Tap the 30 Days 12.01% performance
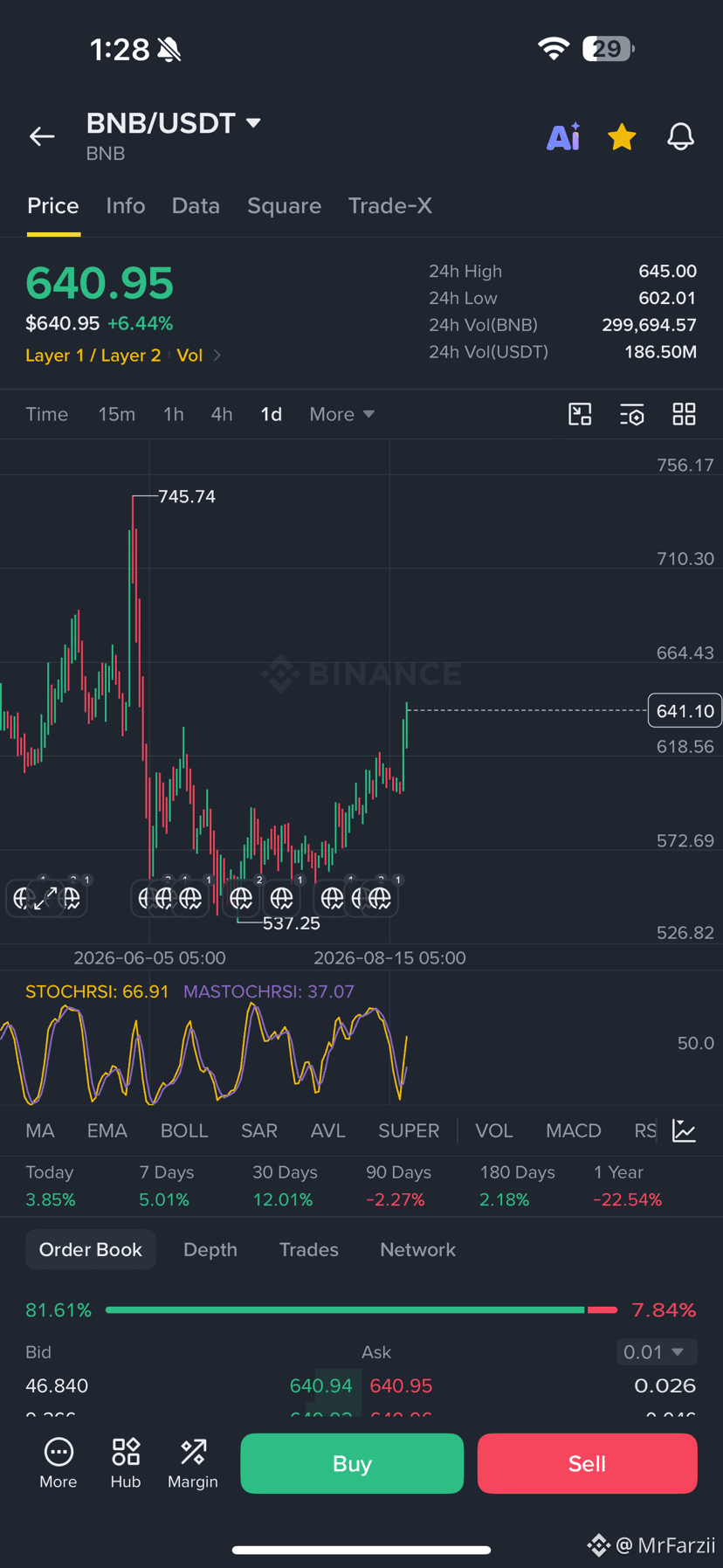 pos(285,1186)
